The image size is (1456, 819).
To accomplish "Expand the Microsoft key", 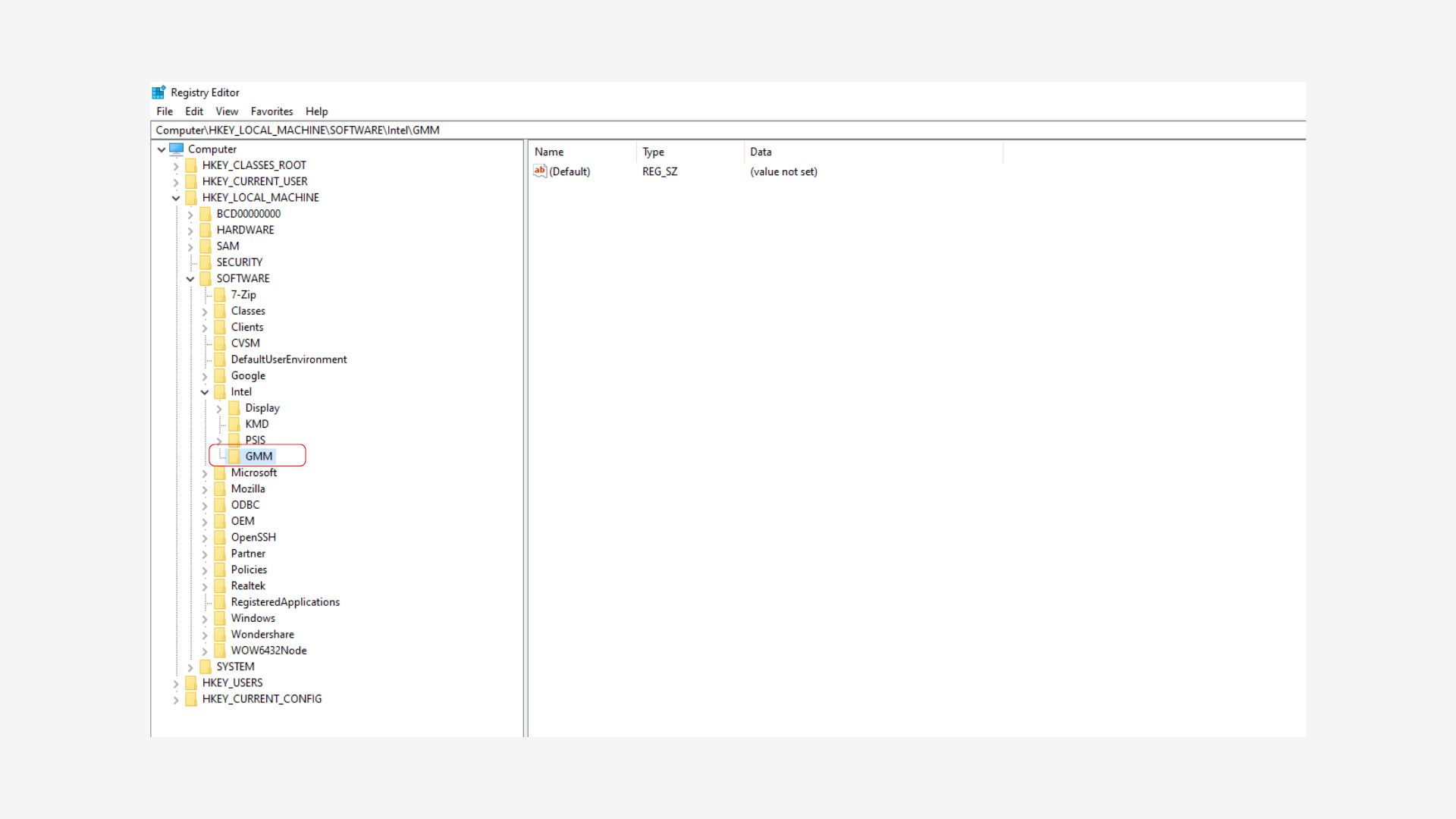I will tap(205, 473).
